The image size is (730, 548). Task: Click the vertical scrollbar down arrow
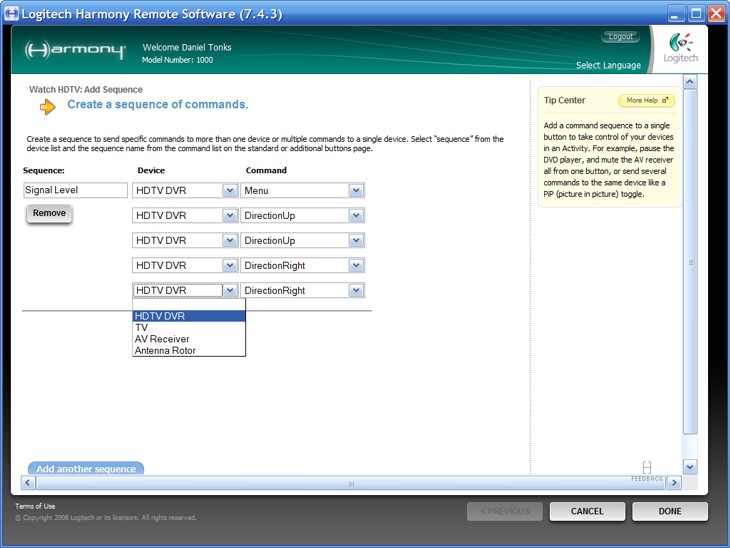690,467
